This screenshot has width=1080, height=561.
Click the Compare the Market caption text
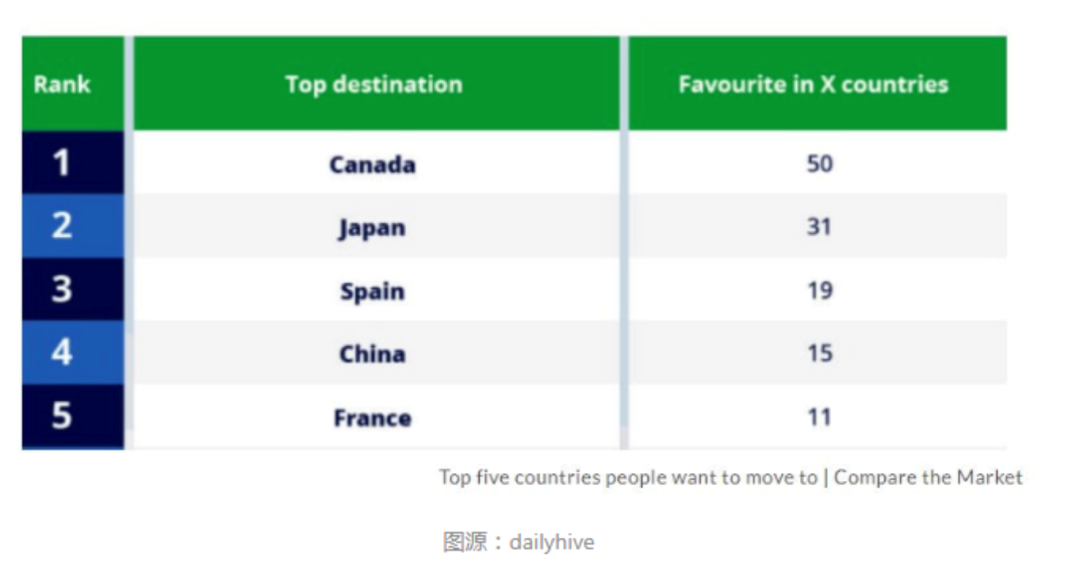(928, 477)
